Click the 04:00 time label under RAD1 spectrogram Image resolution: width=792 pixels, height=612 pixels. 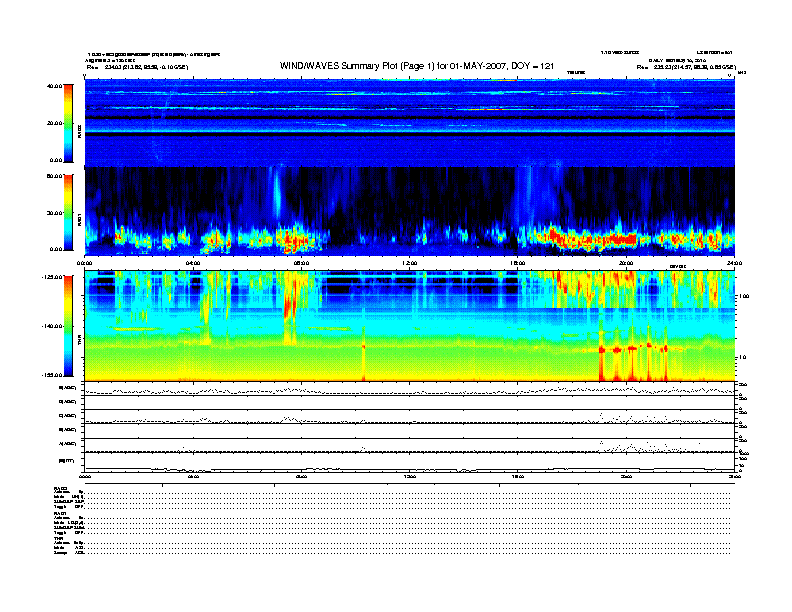coord(193,263)
